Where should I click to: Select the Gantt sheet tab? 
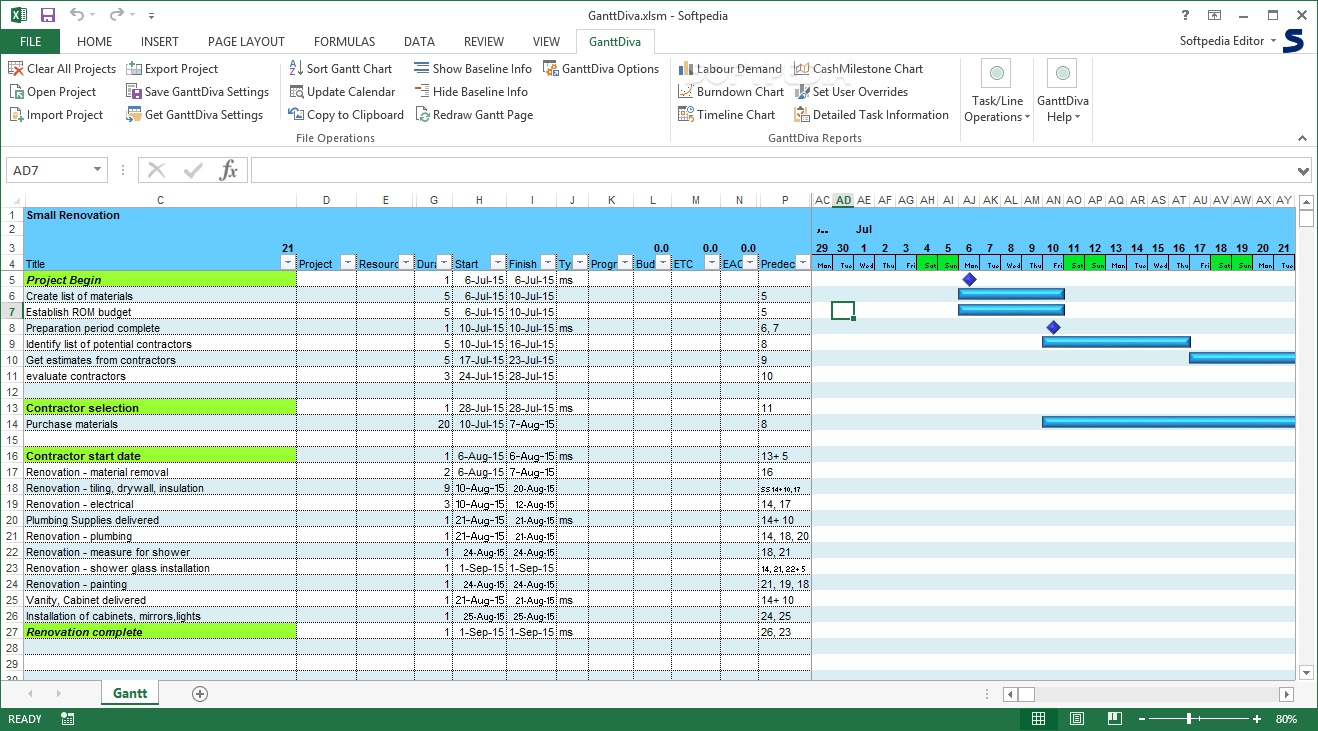[x=130, y=693]
